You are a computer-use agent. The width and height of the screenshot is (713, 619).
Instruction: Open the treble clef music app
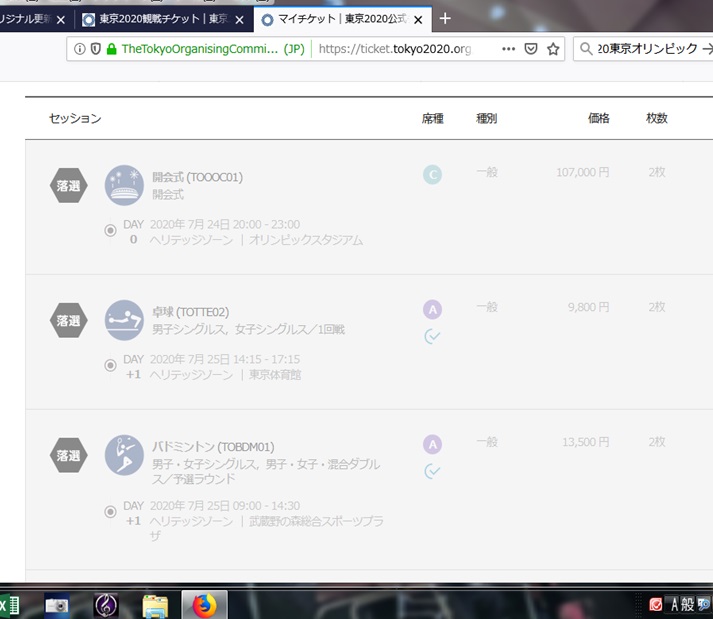pos(106,606)
